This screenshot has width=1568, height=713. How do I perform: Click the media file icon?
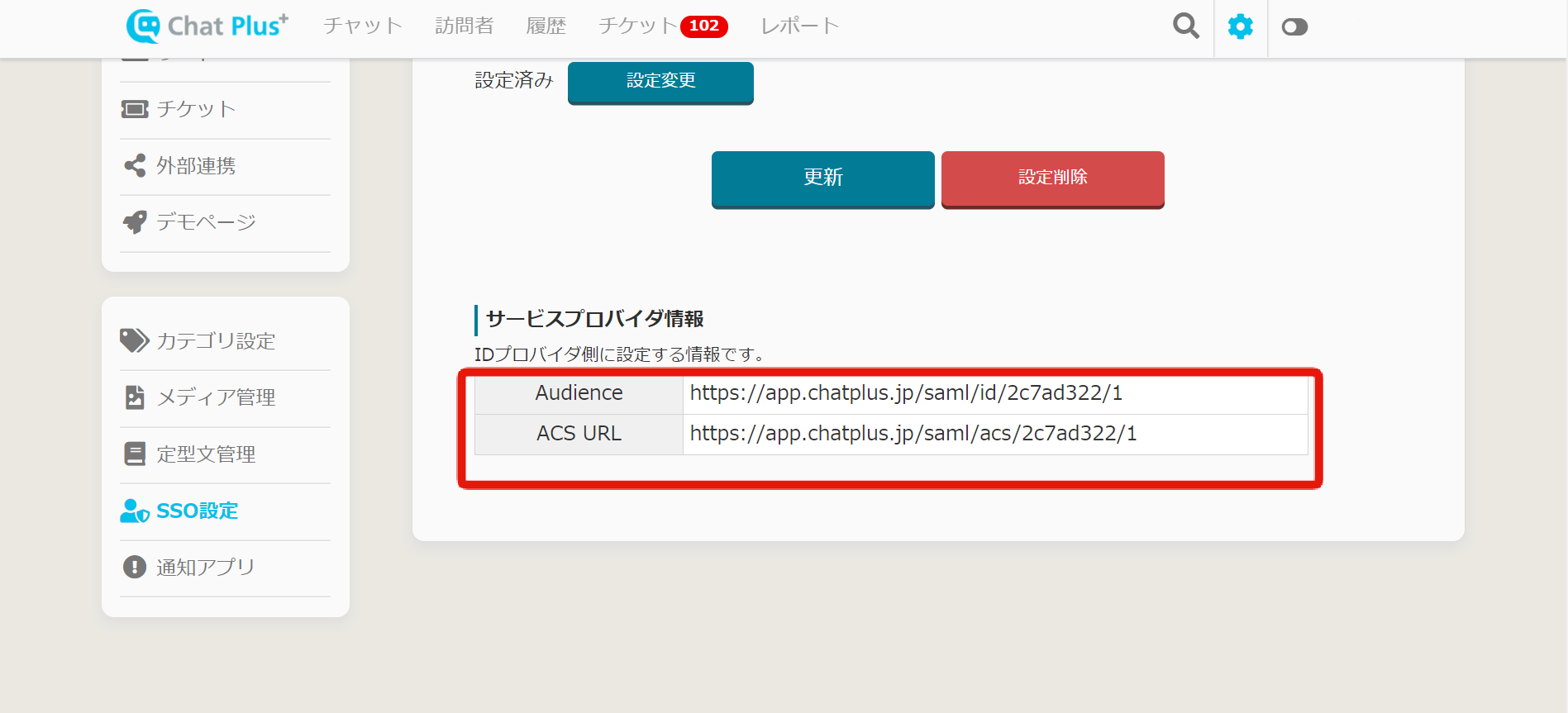pos(135,397)
